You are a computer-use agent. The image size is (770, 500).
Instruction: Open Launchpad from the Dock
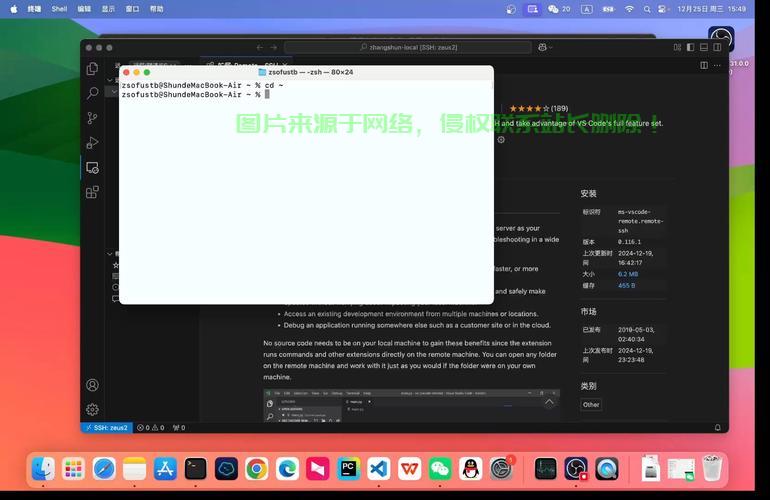coord(73,469)
